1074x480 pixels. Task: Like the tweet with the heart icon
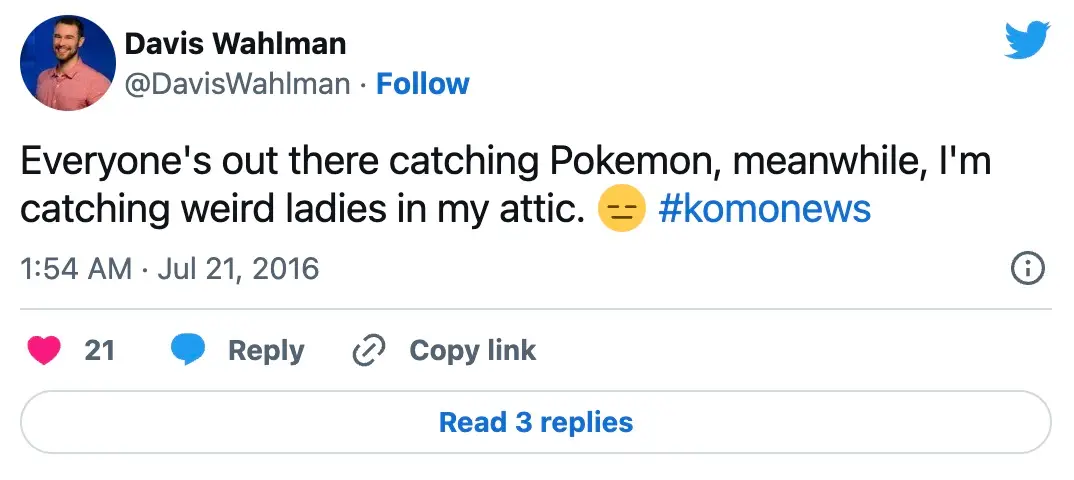click(44, 350)
